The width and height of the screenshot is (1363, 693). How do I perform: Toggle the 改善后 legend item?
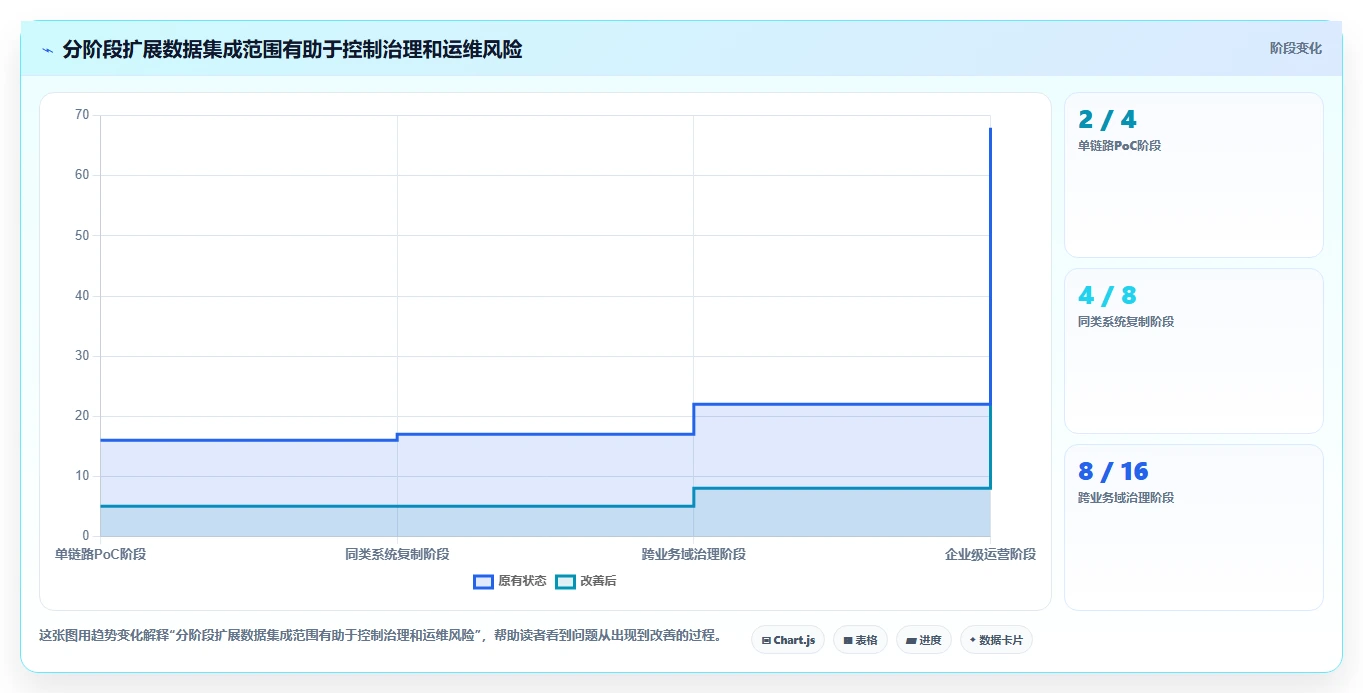[x=586, y=581]
